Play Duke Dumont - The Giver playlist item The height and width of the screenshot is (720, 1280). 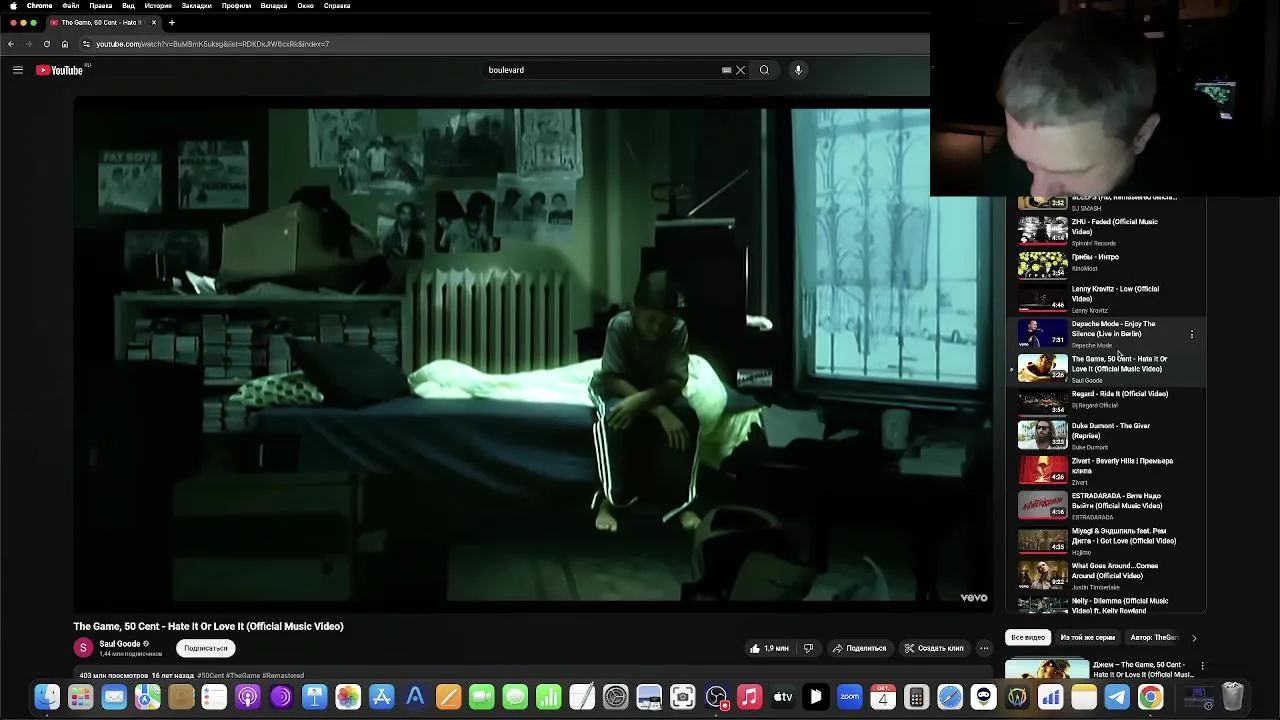click(x=1105, y=436)
